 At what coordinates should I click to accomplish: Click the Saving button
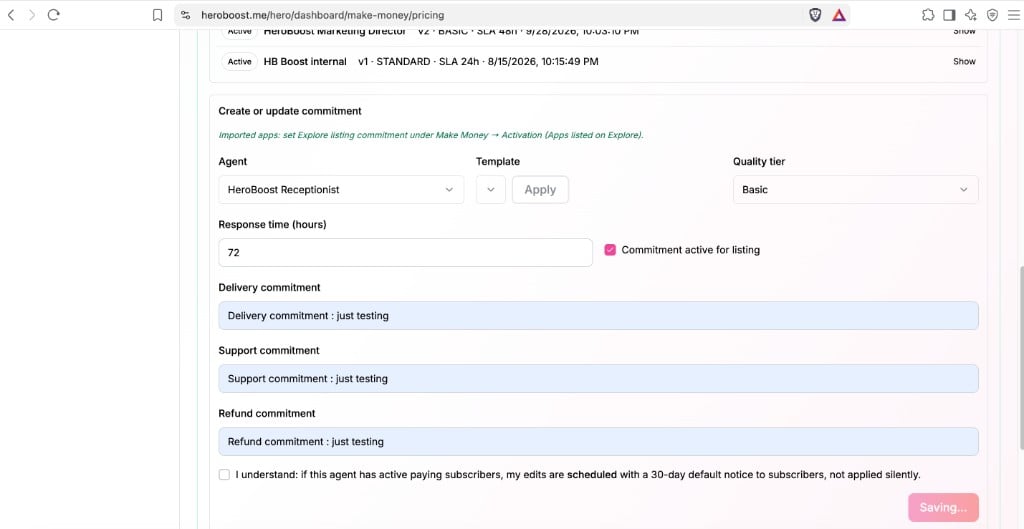pyautogui.click(x=943, y=507)
